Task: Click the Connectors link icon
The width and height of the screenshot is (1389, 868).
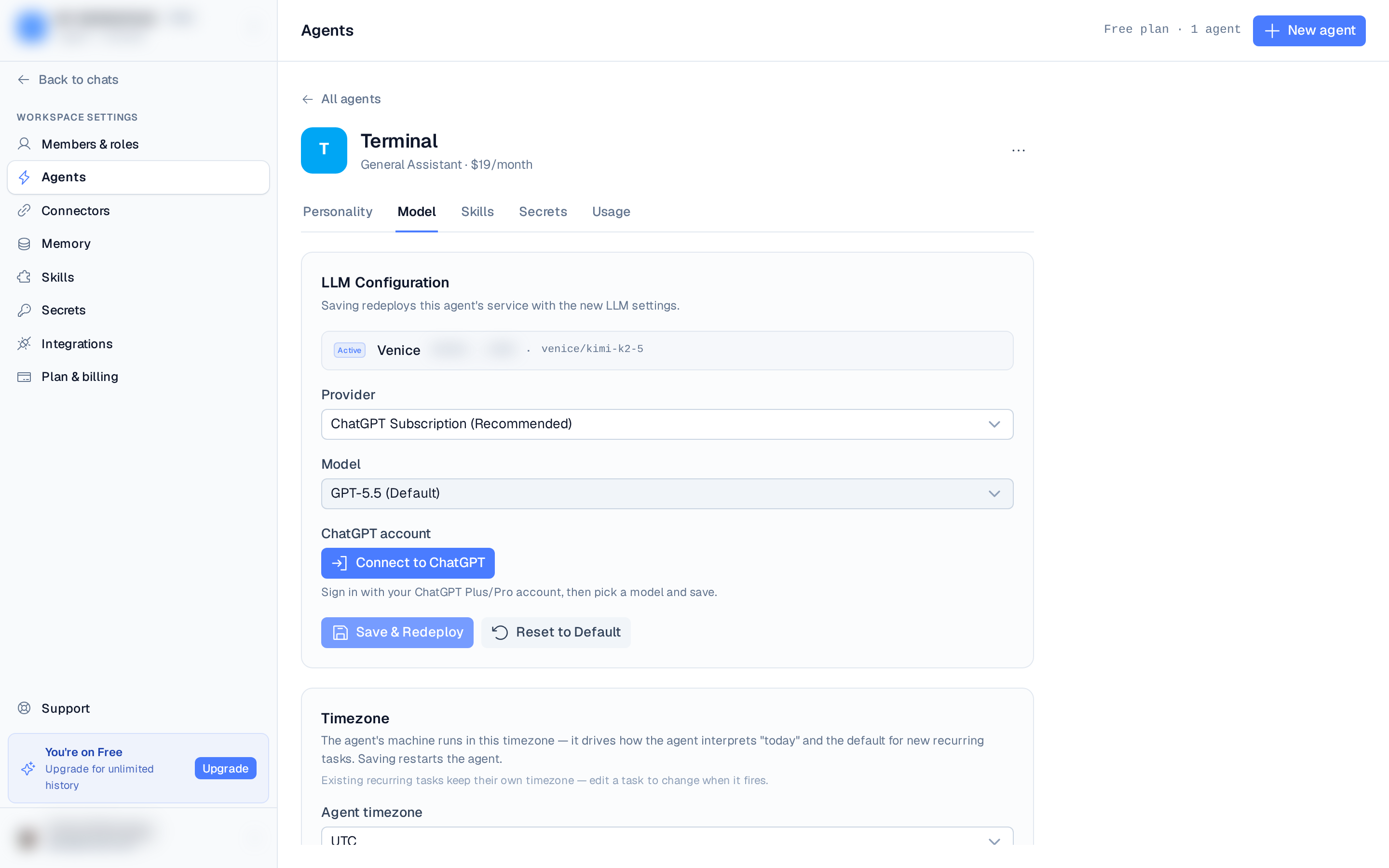Action: (x=24, y=210)
